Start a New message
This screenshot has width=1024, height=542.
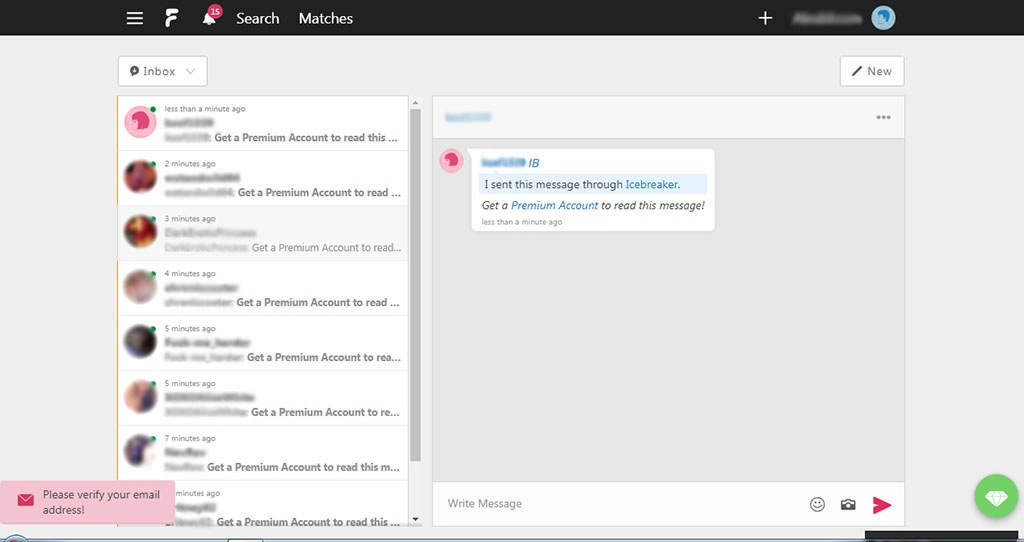point(872,71)
